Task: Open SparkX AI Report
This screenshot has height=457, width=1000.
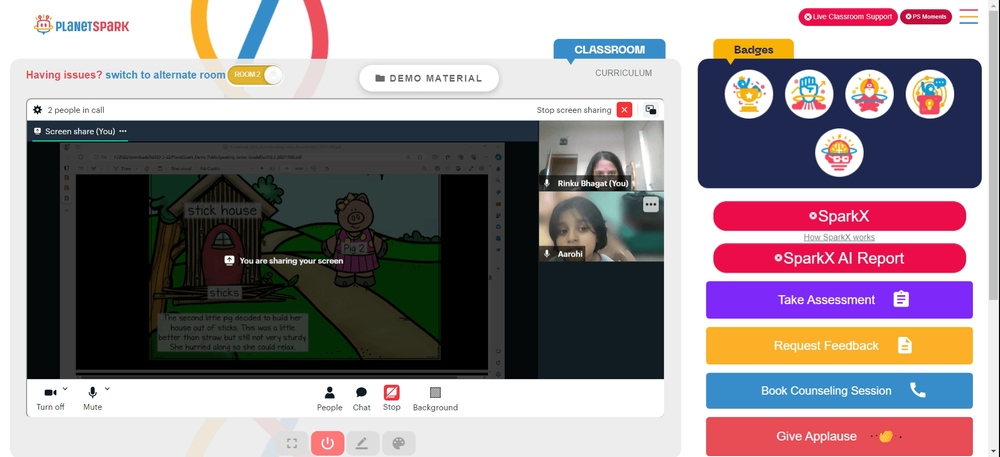Action: [x=839, y=258]
